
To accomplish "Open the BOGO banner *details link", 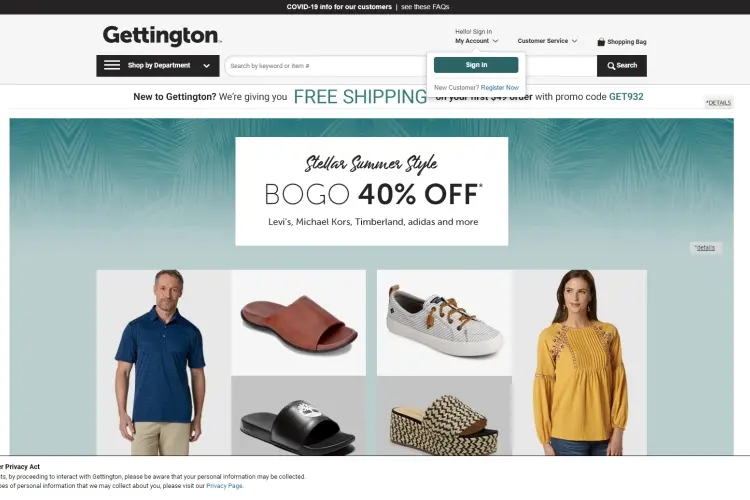I will point(705,248).
